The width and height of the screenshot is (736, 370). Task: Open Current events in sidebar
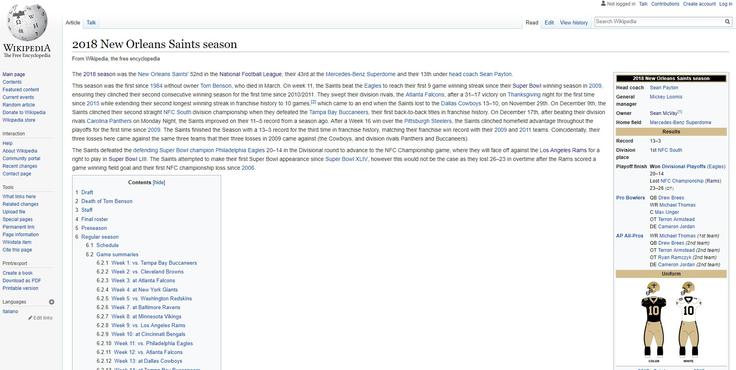point(18,97)
